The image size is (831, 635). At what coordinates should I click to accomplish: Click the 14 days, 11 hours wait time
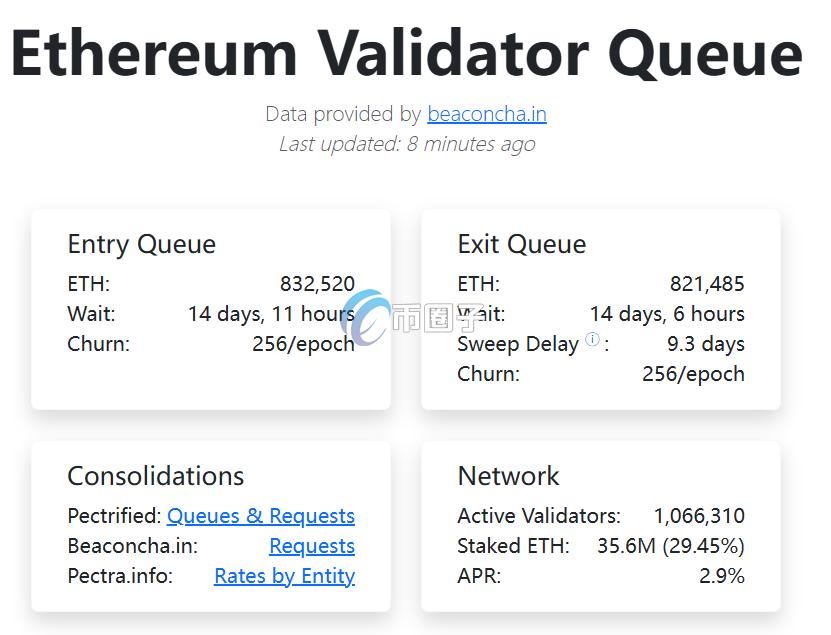click(x=271, y=314)
